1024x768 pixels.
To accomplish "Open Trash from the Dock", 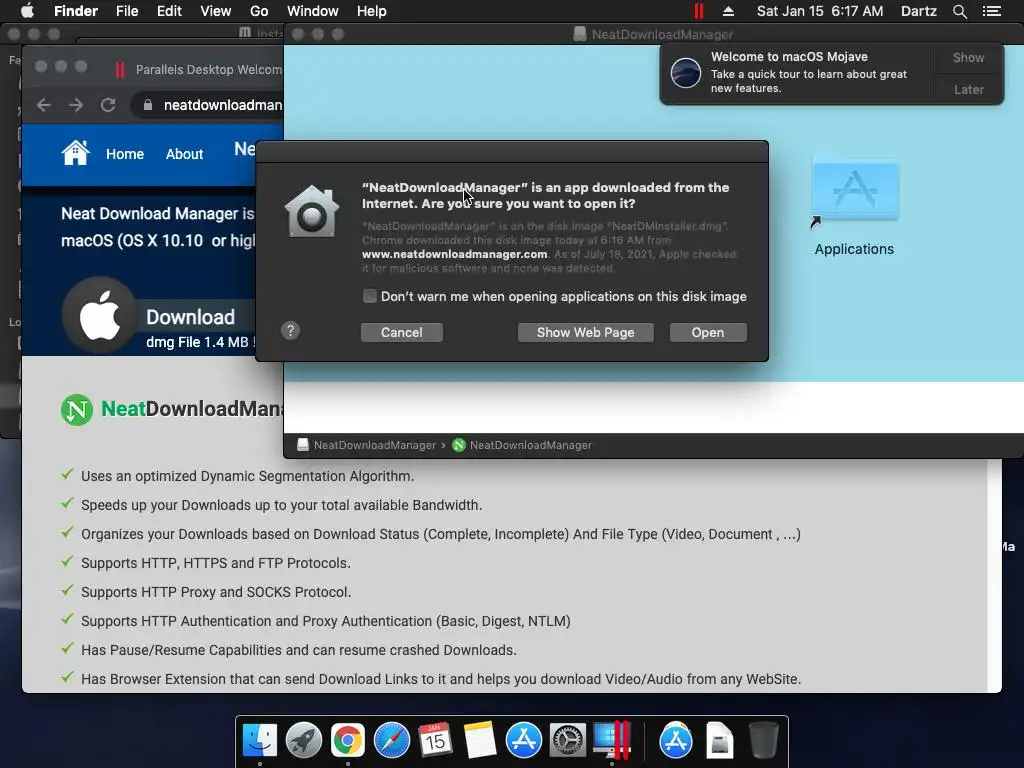I will (763, 740).
